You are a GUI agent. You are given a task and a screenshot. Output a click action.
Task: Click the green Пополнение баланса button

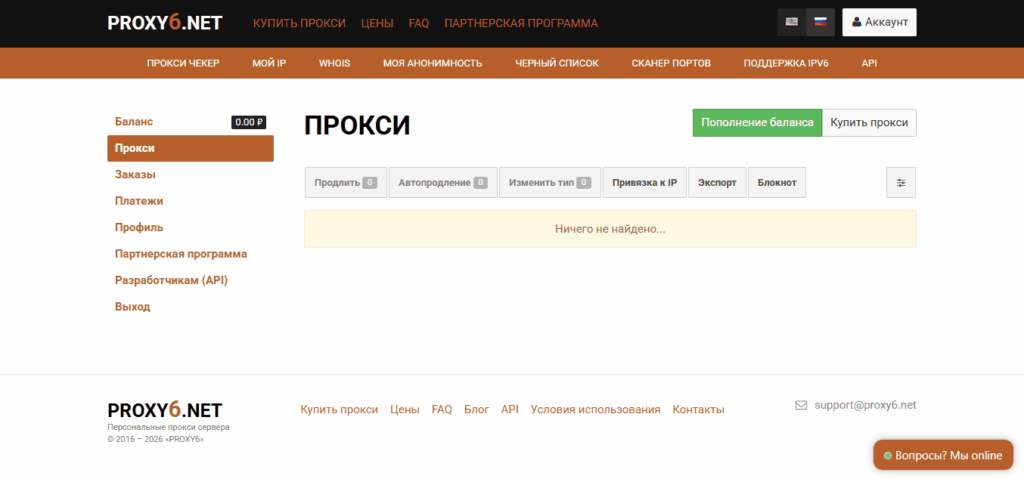click(758, 123)
